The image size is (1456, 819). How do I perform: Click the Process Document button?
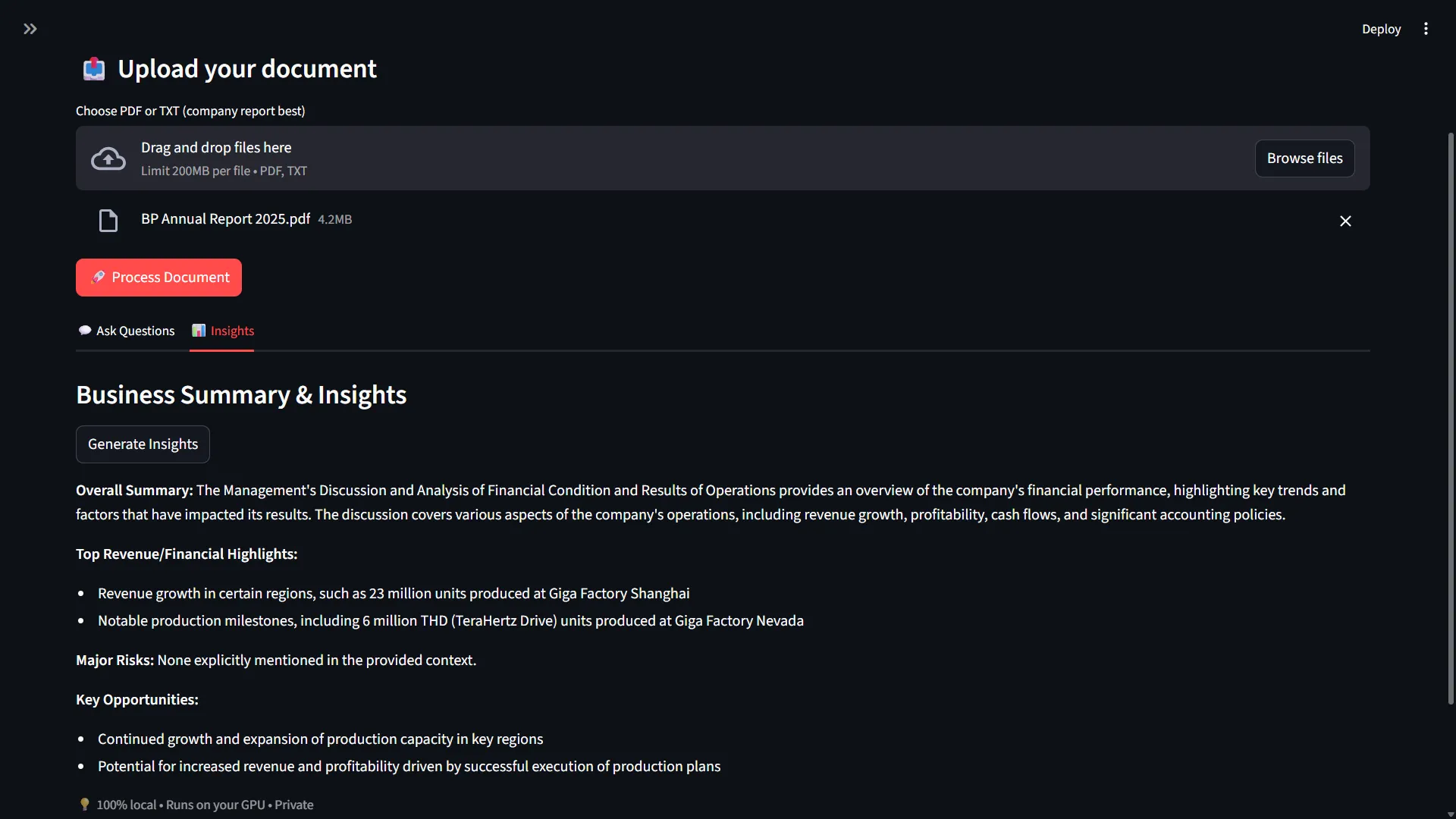158,278
